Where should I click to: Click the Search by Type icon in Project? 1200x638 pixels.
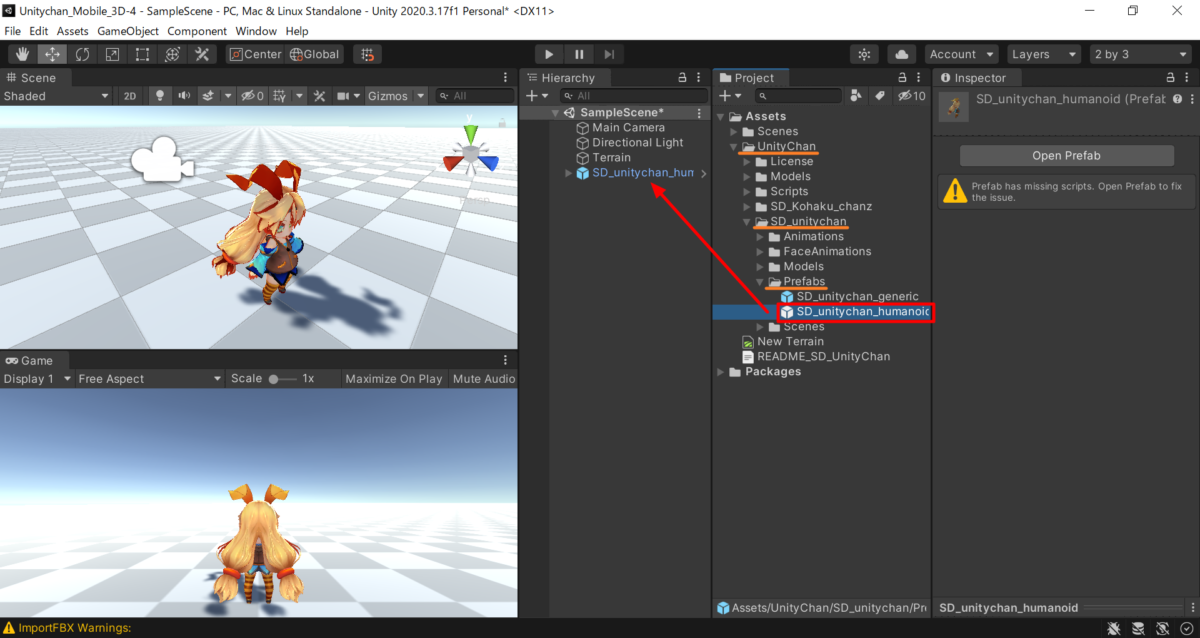[x=856, y=96]
